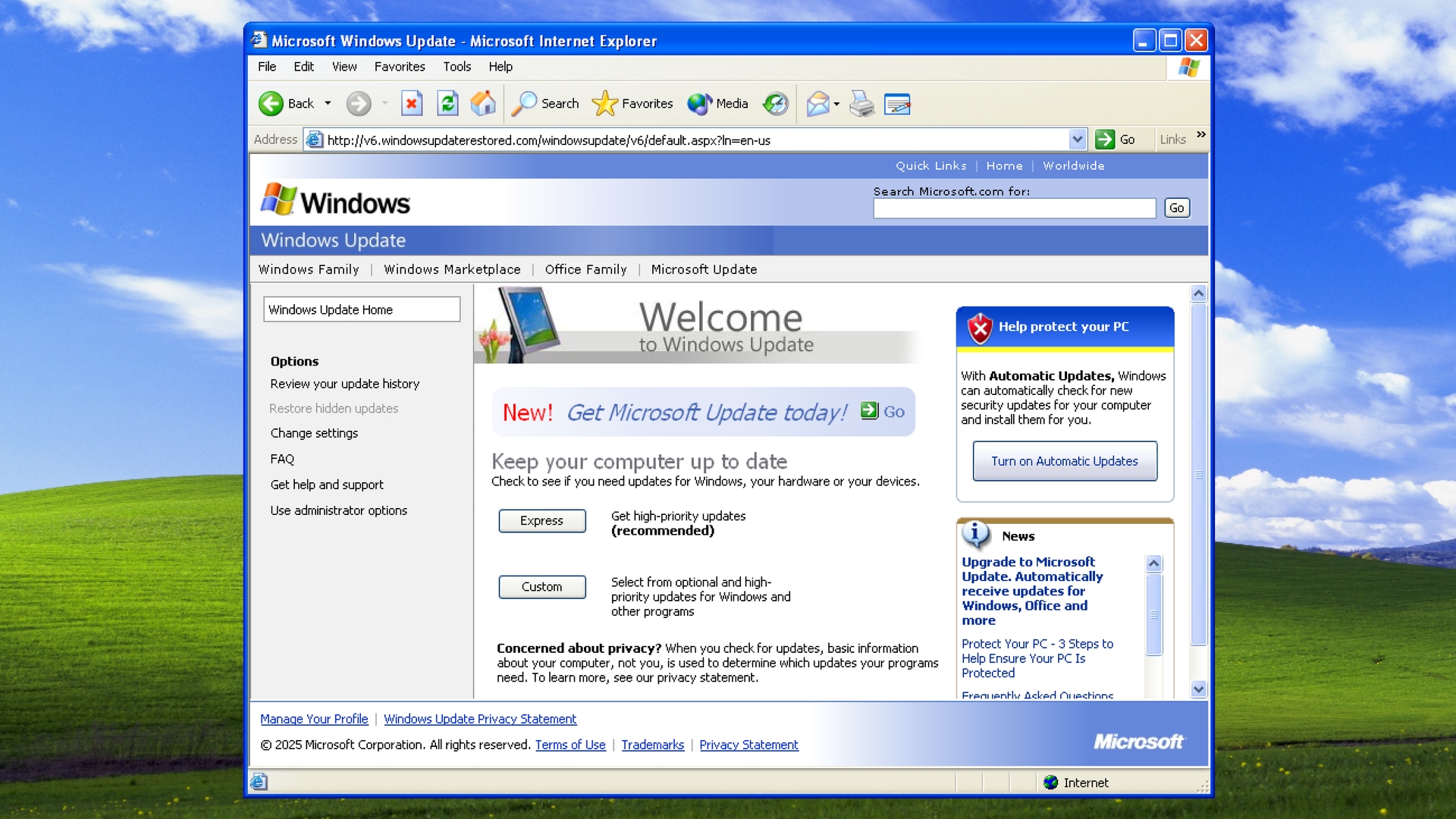Click the red Stop icon
The width and height of the screenshot is (1456, 819).
click(x=412, y=104)
